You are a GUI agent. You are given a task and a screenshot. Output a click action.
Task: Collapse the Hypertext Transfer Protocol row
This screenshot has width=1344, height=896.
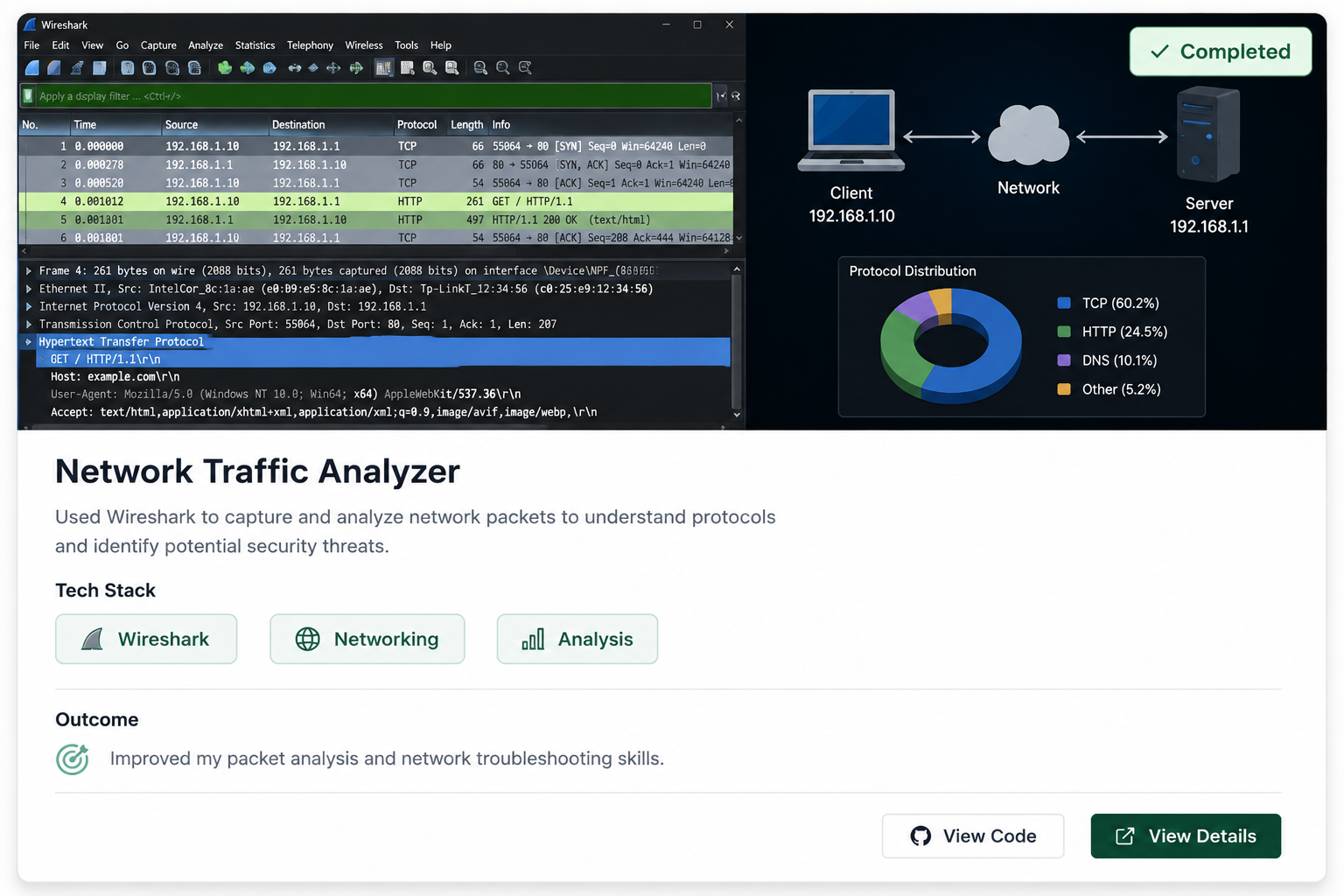coord(29,342)
